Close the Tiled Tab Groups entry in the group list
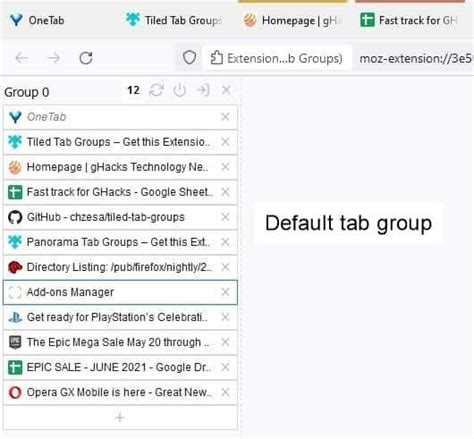This screenshot has width=474, height=439. tap(225, 142)
